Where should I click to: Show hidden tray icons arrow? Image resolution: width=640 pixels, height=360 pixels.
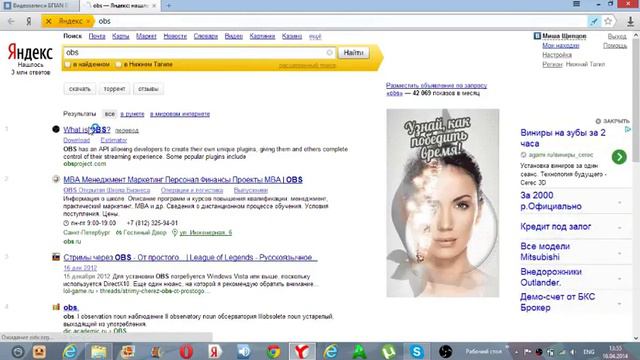(516, 352)
